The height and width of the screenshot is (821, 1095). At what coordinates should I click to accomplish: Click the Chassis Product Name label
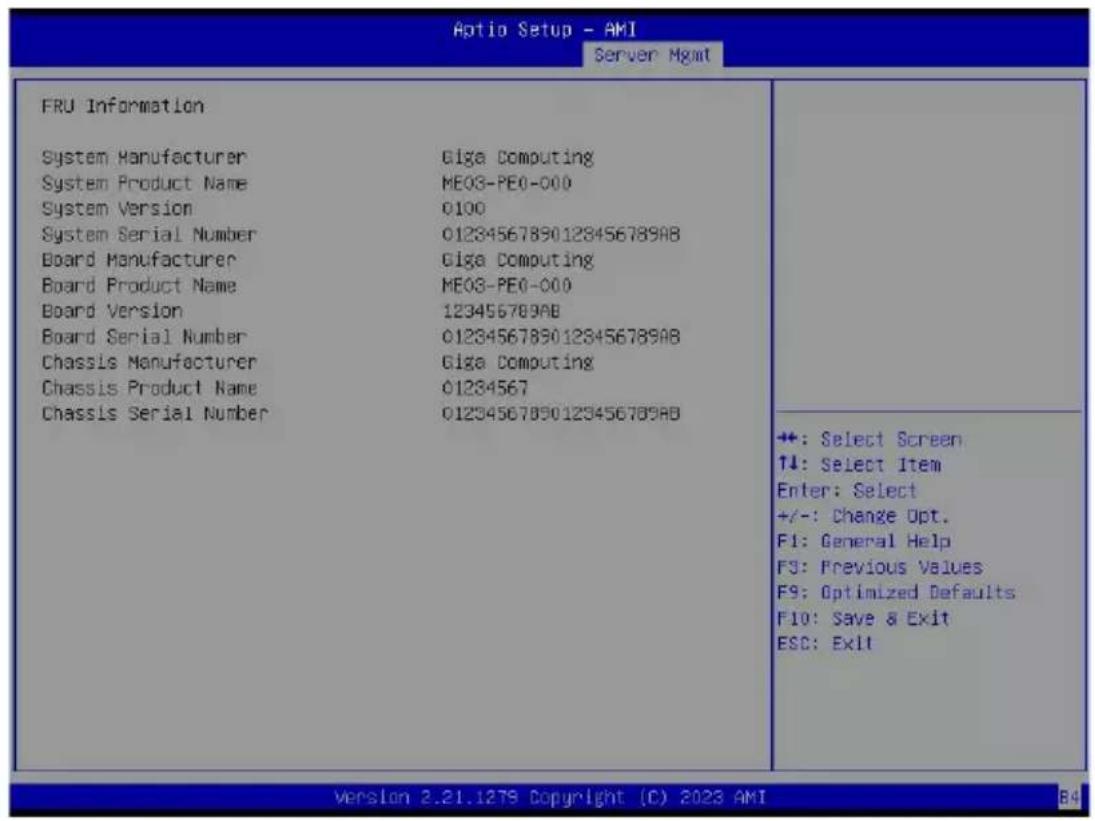[149, 387]
